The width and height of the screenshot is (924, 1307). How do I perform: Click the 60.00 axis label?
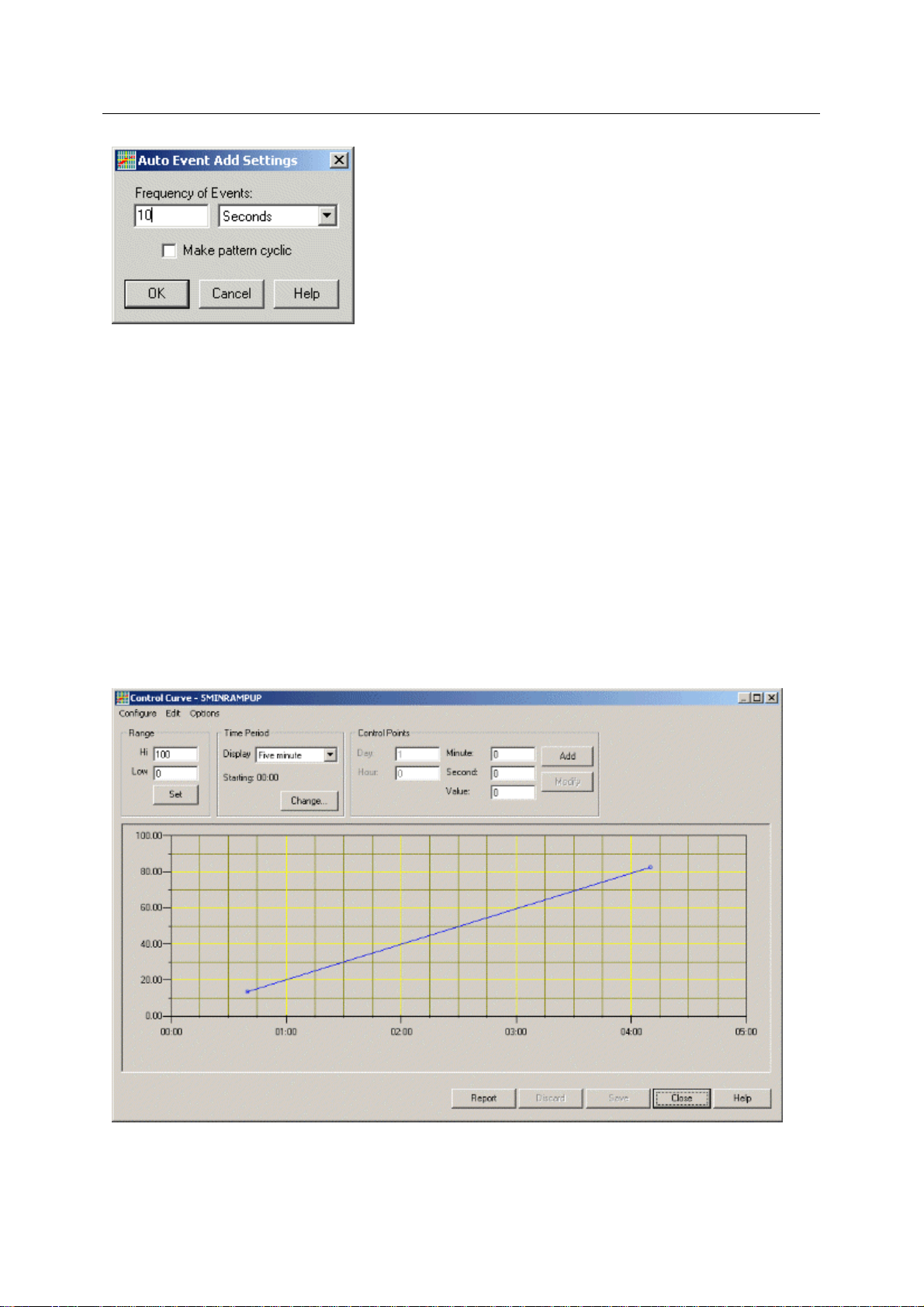point(151,908)
